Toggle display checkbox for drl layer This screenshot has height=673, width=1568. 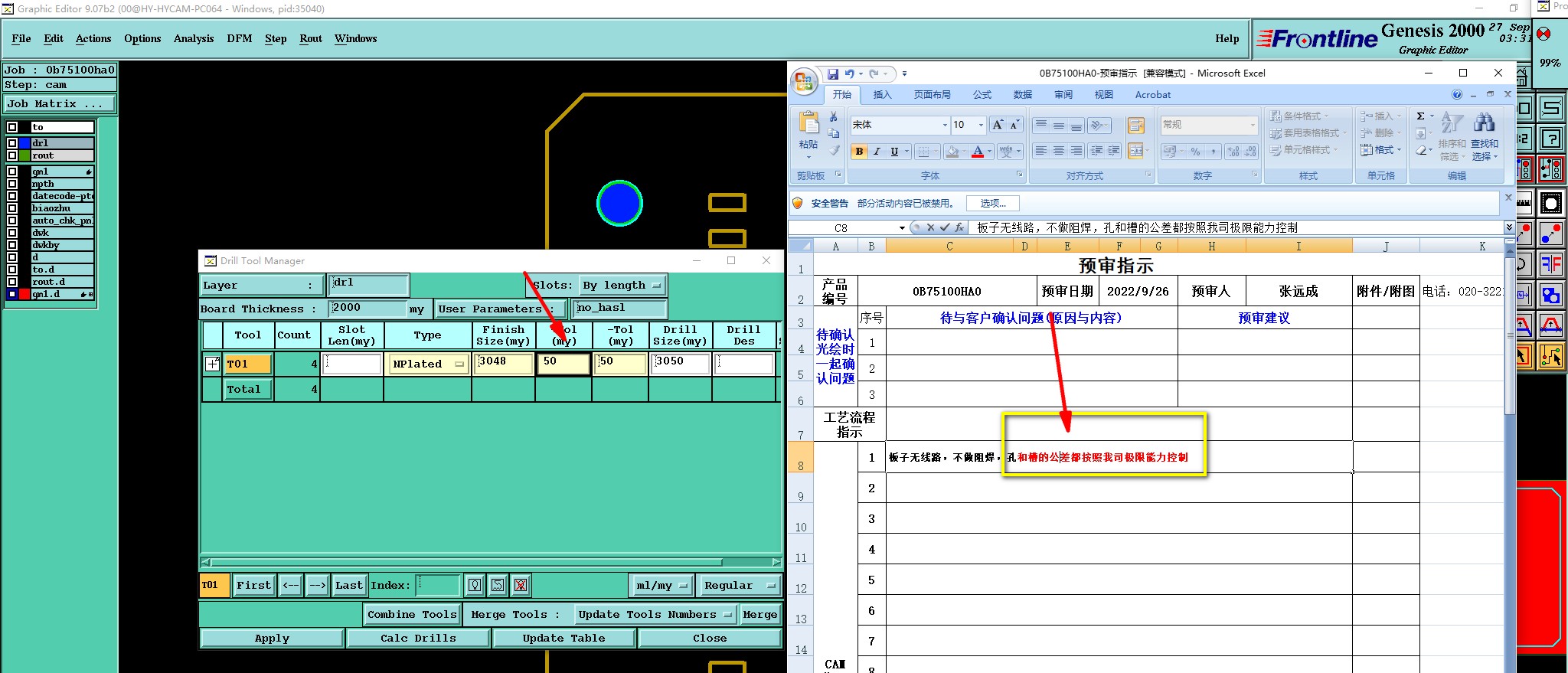pyautogui.click(x=12, y=143)
